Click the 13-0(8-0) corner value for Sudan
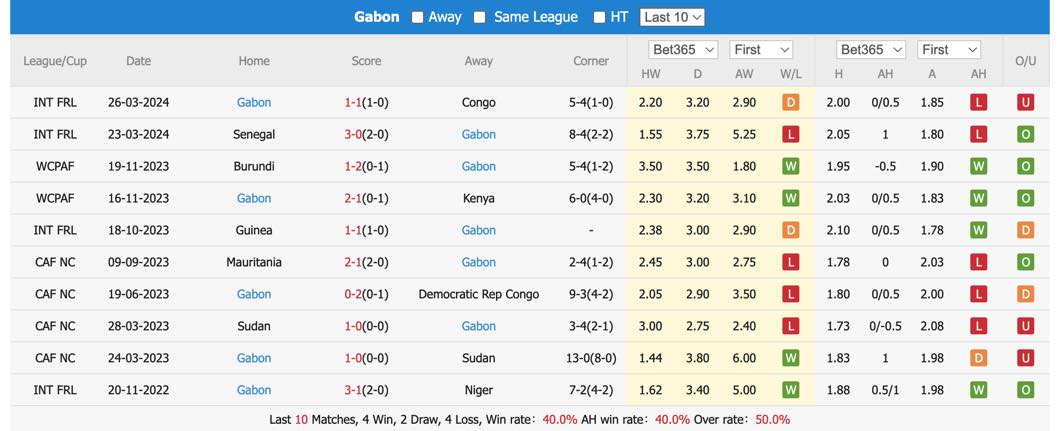Viewport: 1059px width, 431px height. (591, 358)
